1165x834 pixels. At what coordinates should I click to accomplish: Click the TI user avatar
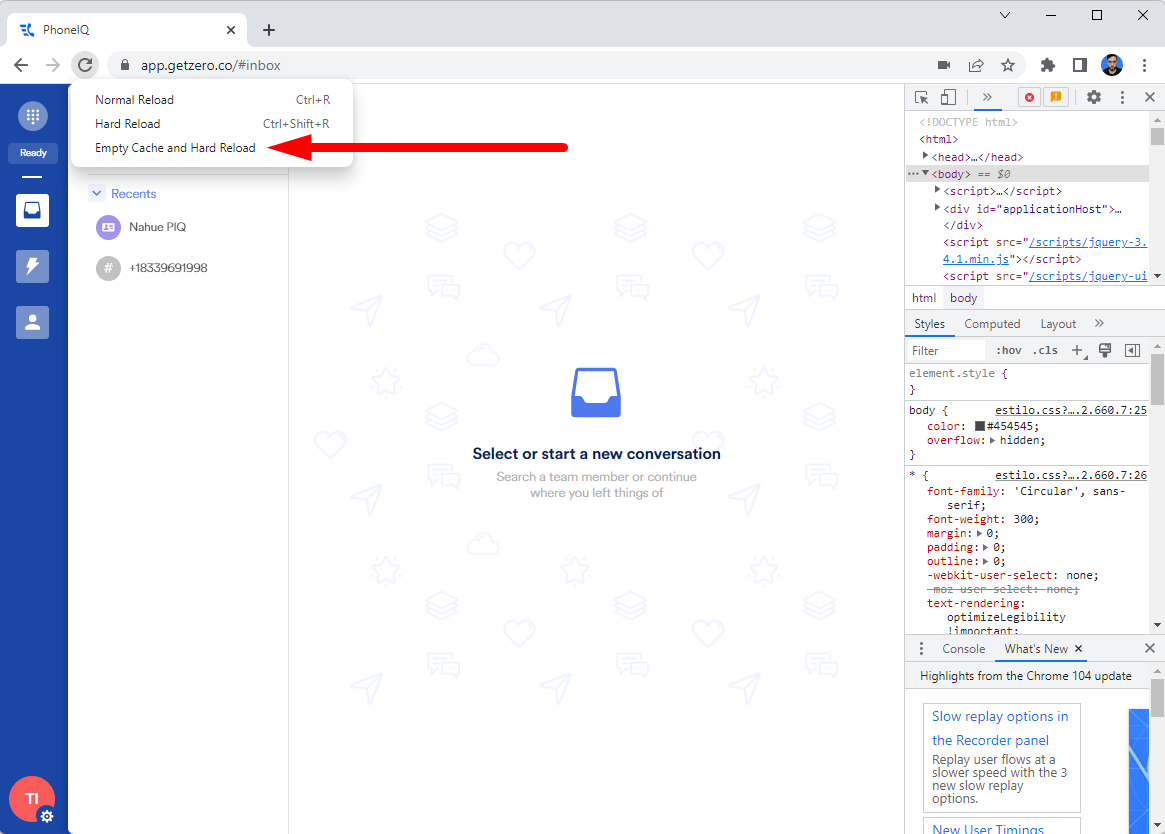click(31, 798)
